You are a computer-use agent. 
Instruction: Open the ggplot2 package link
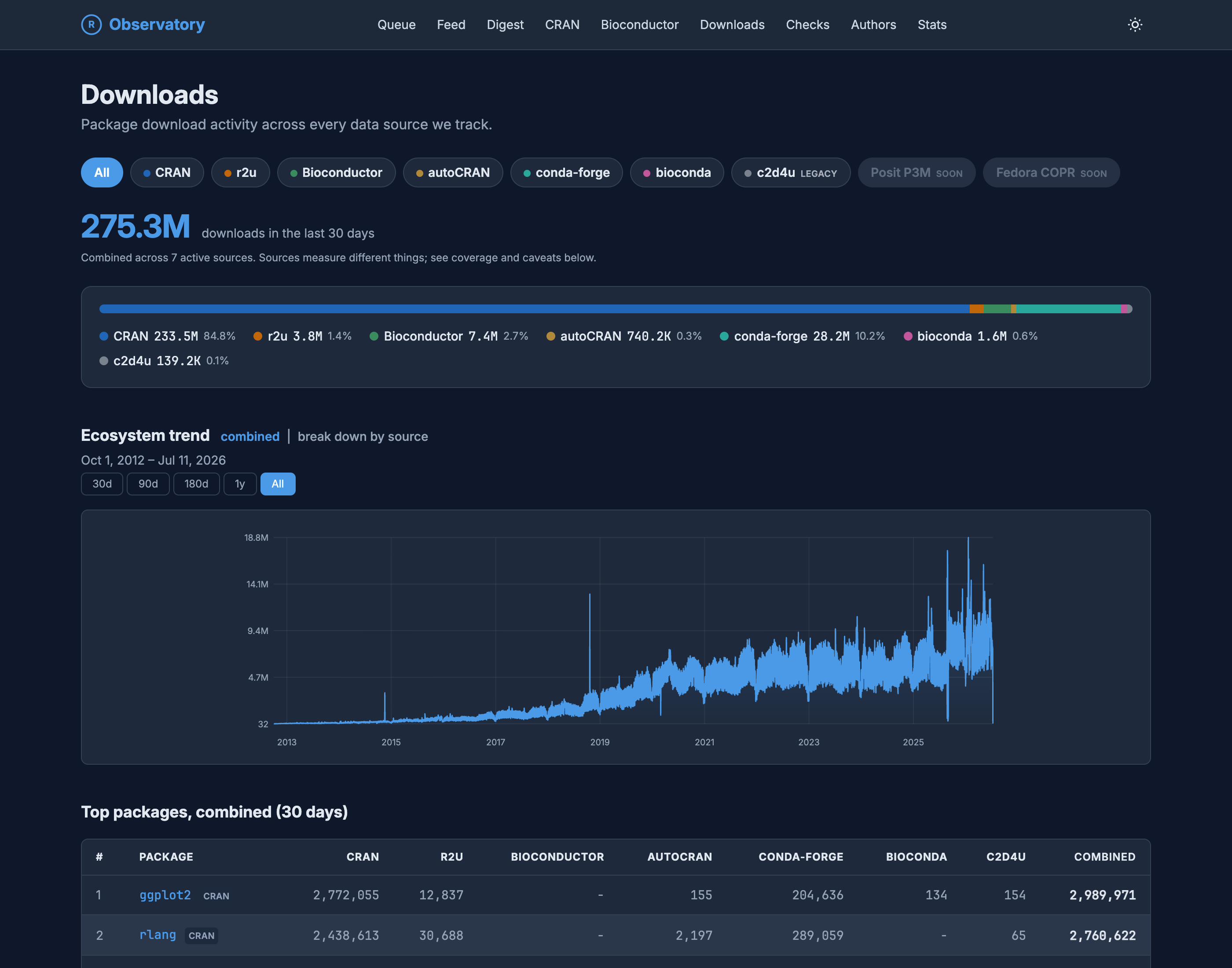point(165,895)
